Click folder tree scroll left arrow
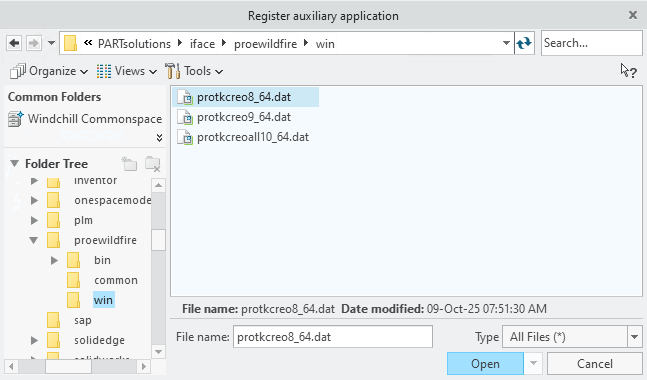The image size is (647, 380). [11, 366]
